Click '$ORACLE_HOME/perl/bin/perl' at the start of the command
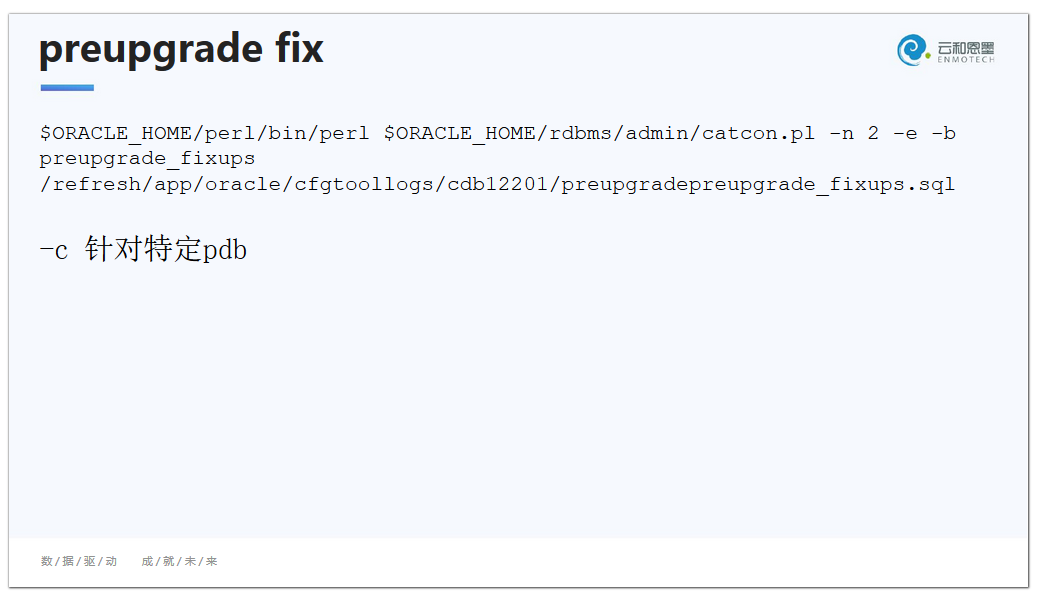 point(204,134)
